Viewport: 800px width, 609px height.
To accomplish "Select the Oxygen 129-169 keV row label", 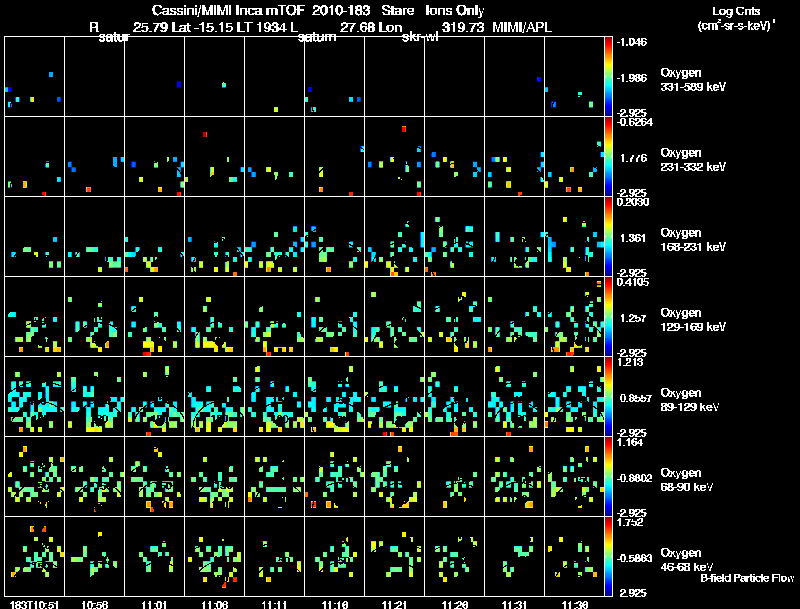I will click(692, 319).
